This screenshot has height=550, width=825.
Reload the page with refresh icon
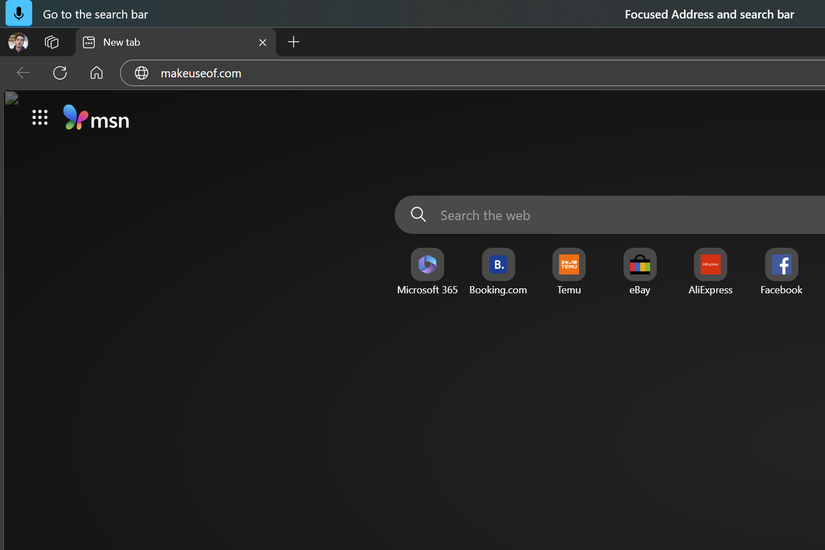60,73
